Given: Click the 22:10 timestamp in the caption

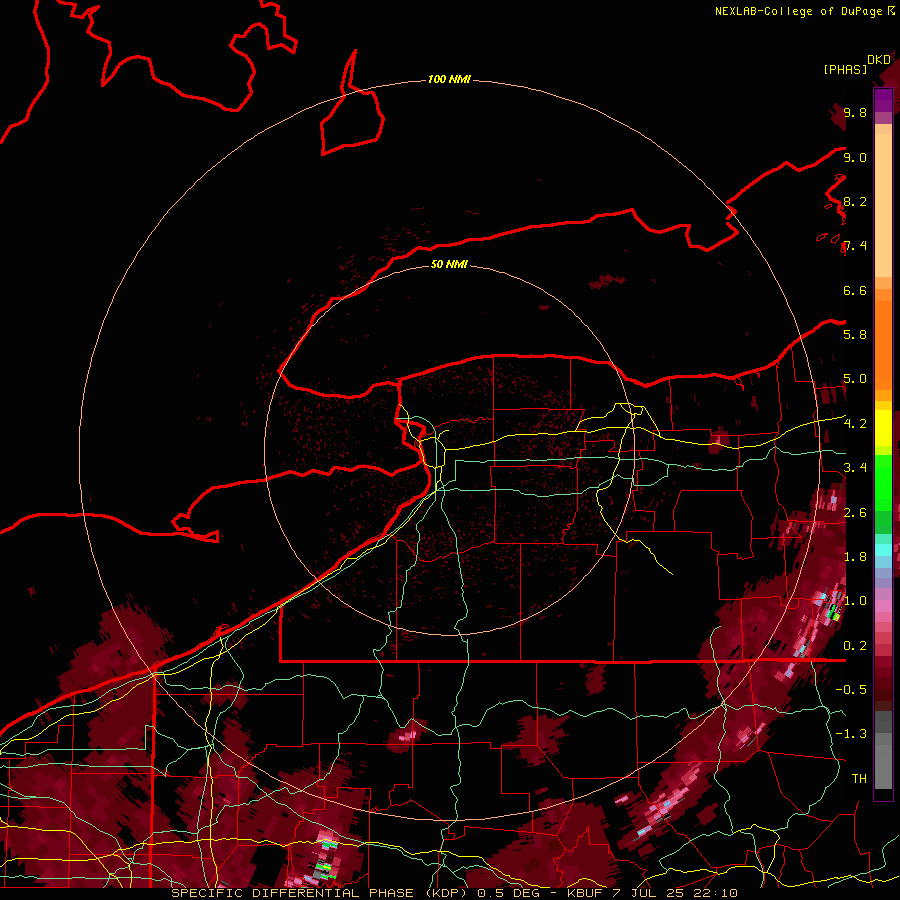Looking at the screenshot, I should point(715,893).
